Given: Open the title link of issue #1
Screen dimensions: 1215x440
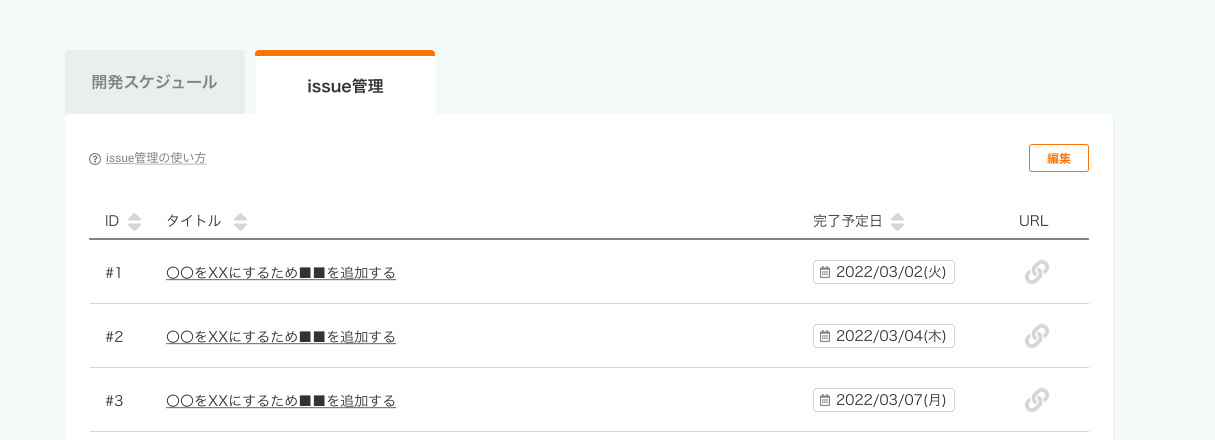Looking at the screenshot, I should (281, 272).
